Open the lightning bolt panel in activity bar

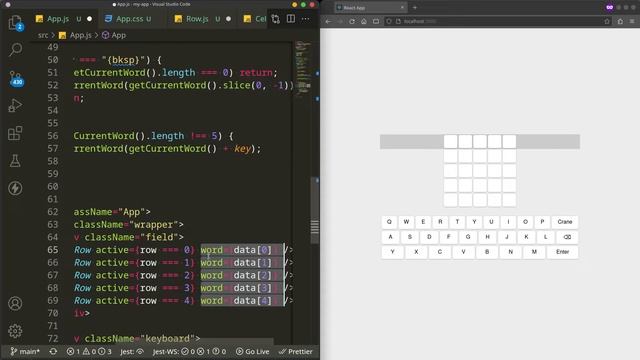[x=16, y=188]
